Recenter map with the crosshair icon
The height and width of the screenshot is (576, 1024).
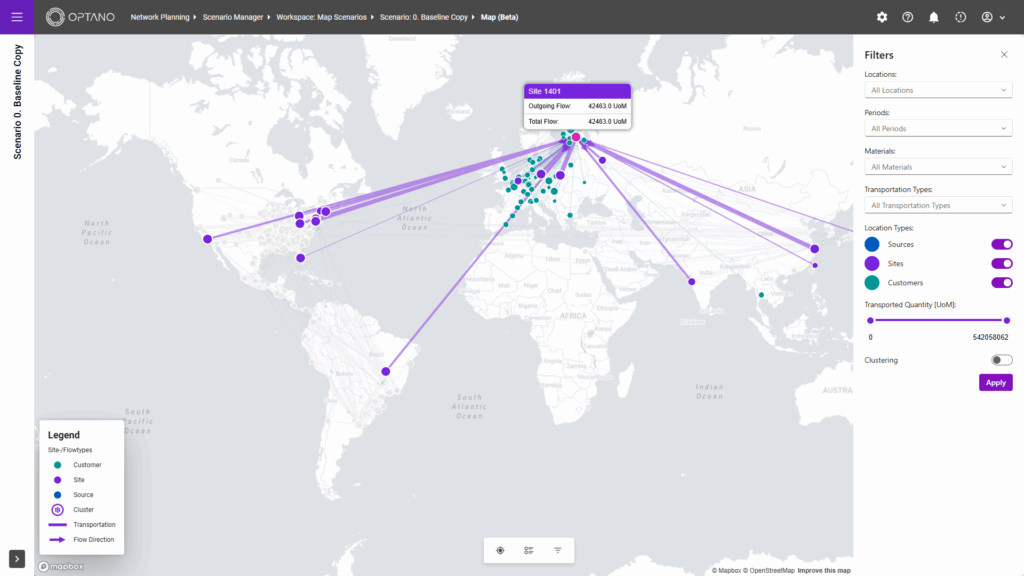point(500,550)
